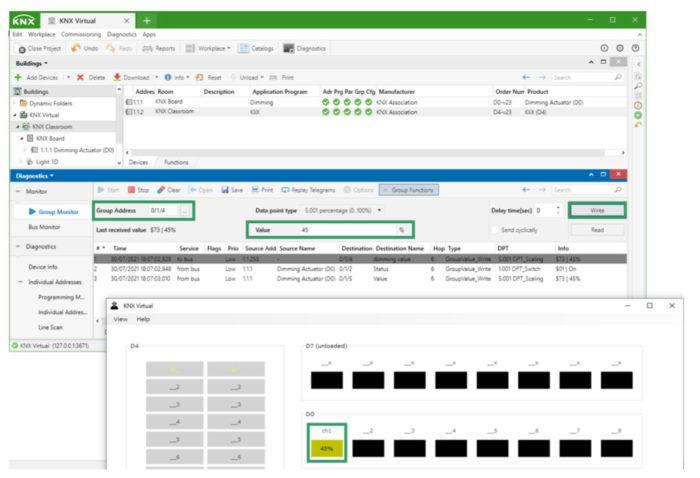
Task: Click the help icon in the top-right toolbar
Action: click(635, 48)
